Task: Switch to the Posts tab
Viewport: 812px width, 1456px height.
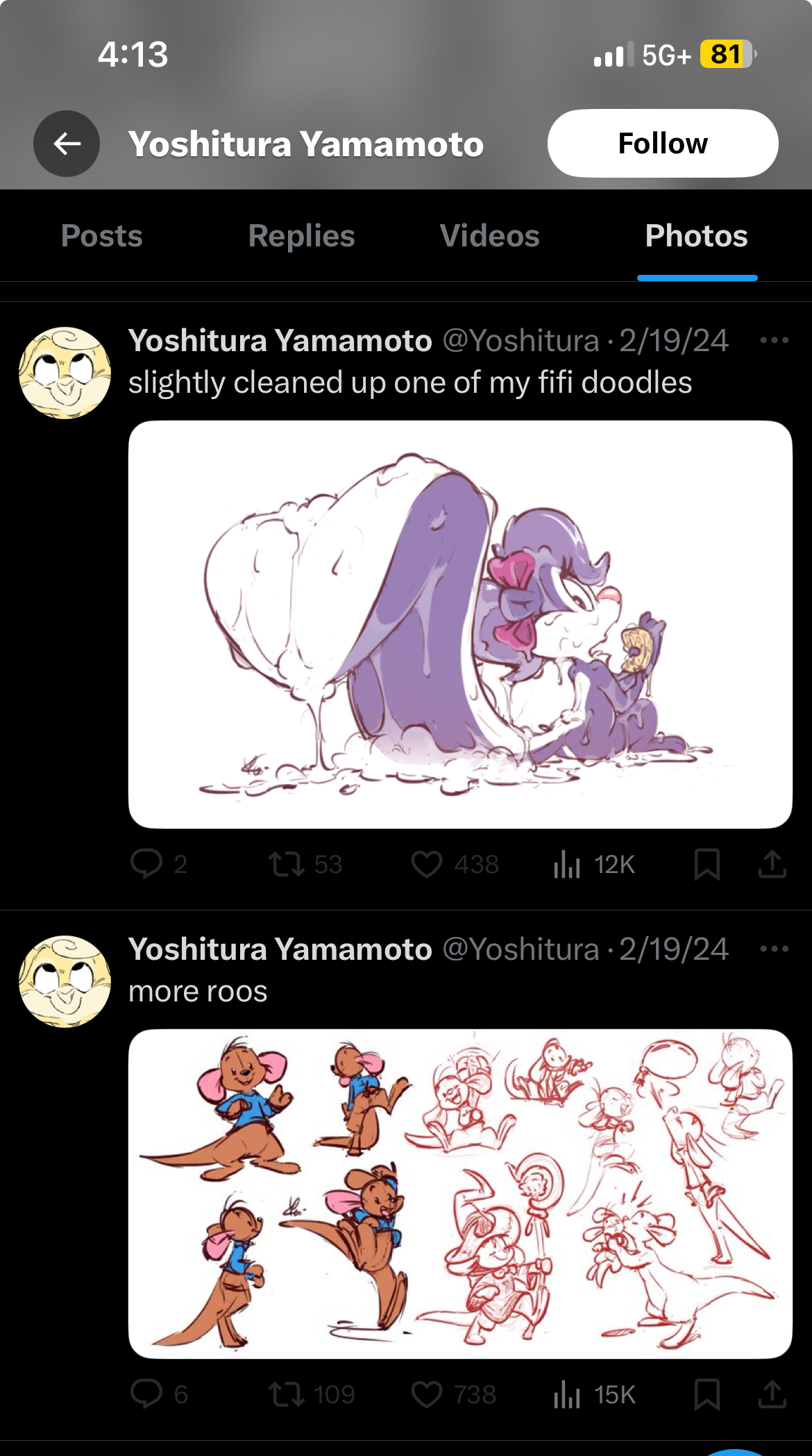Action: point(101,236)
